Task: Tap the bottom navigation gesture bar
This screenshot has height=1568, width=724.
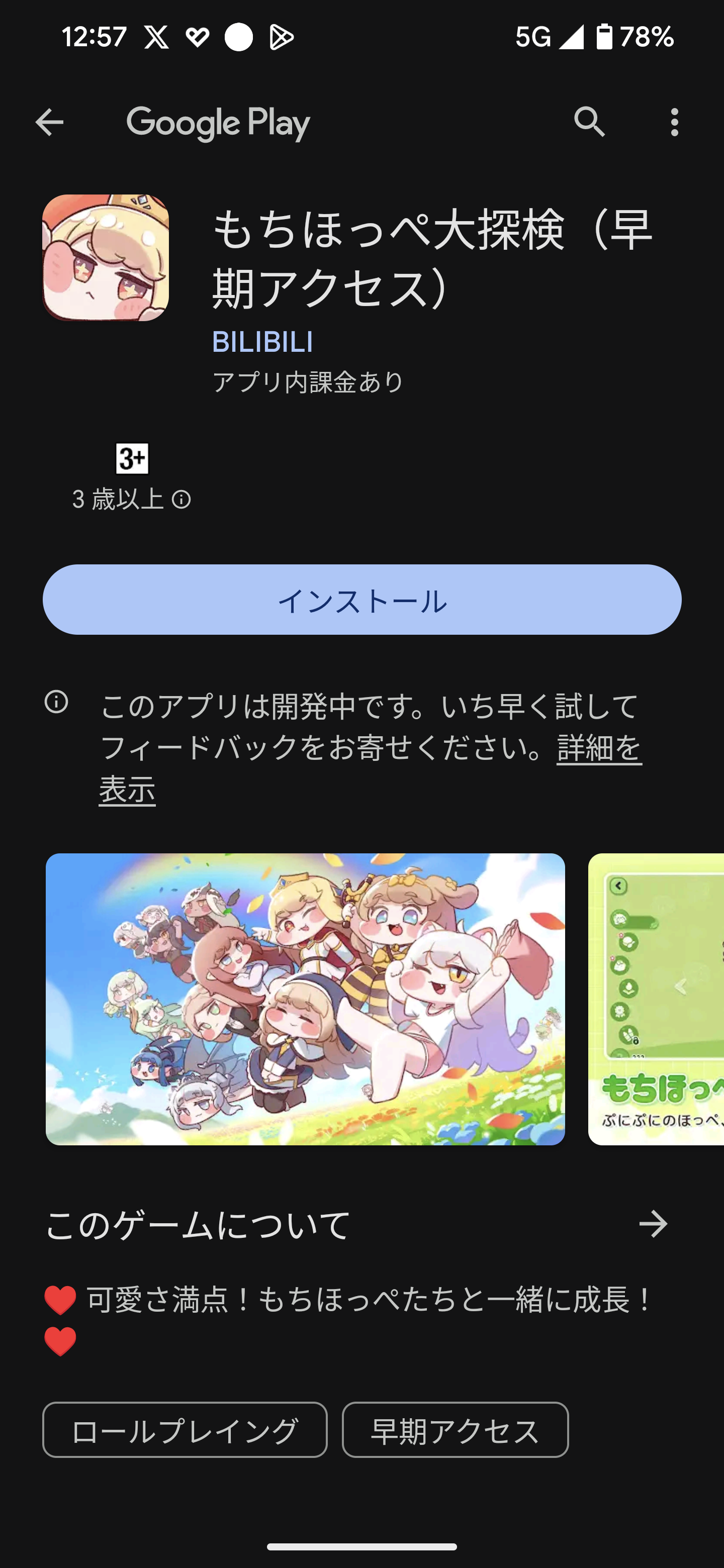Action: point(361,1547)
